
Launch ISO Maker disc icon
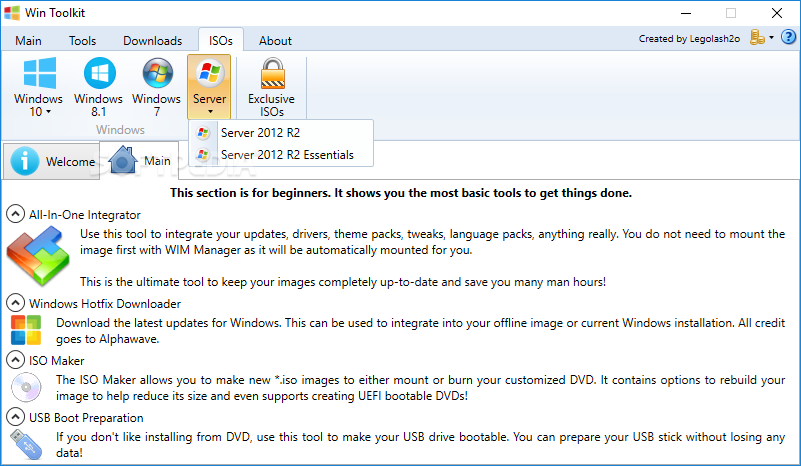coord(26,387)
